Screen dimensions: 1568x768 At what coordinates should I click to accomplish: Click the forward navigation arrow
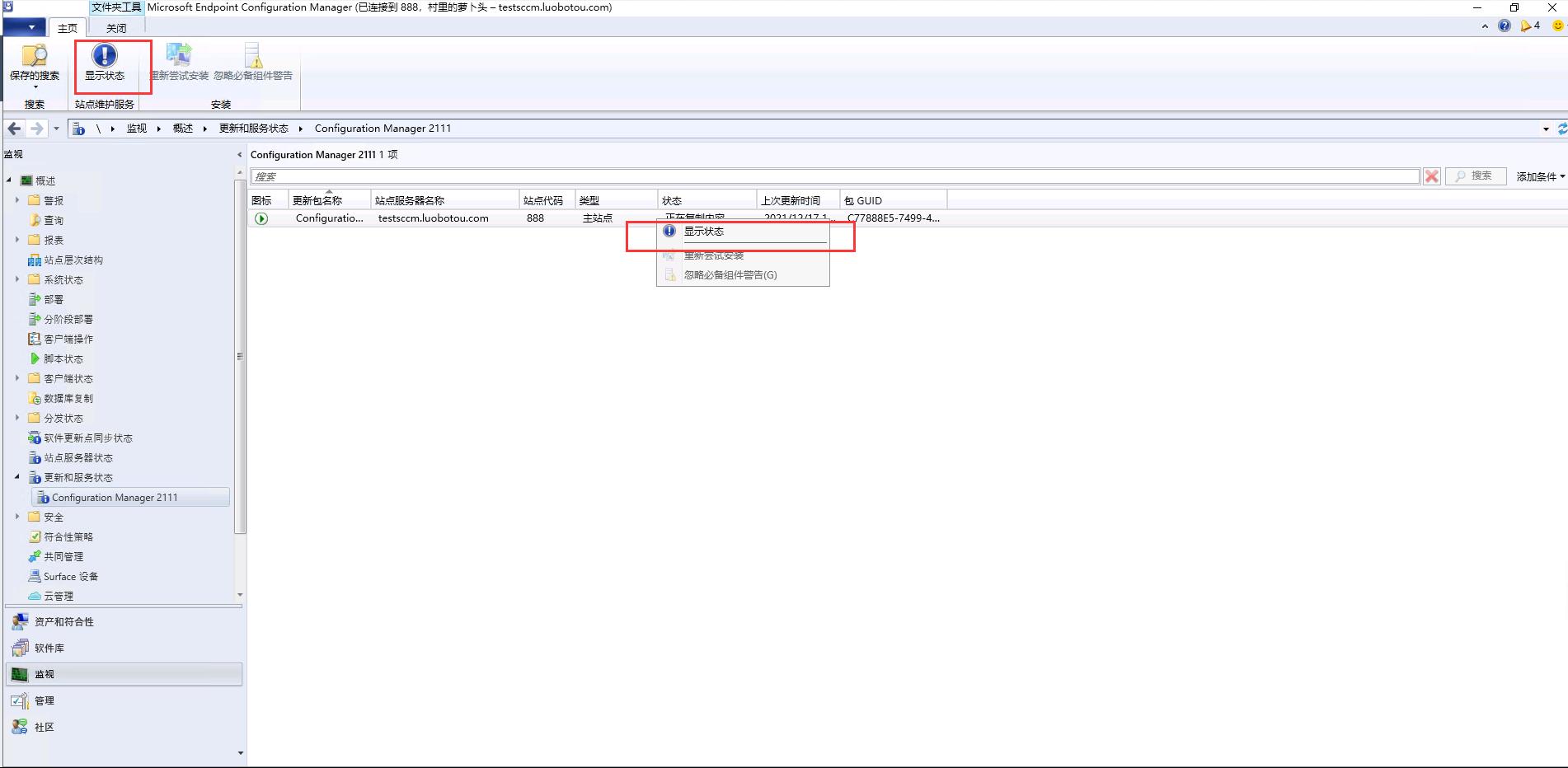(36, 129)
